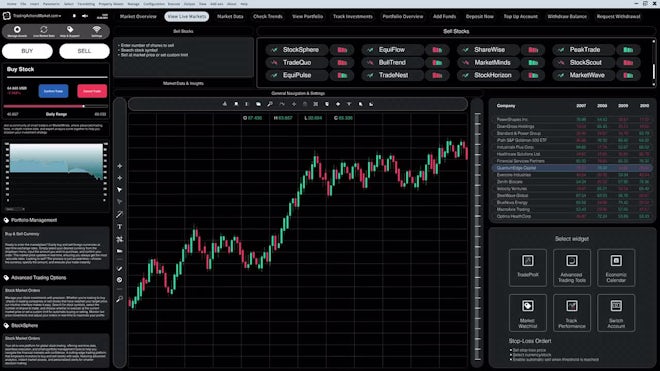Viewport: 660px width, 371px height.
Task: Switch to View Live Markets tab
Action: [186, 16]
